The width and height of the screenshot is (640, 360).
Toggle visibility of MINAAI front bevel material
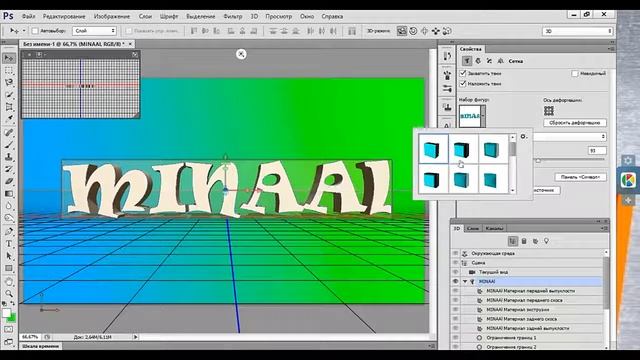(x=455, y=300)
